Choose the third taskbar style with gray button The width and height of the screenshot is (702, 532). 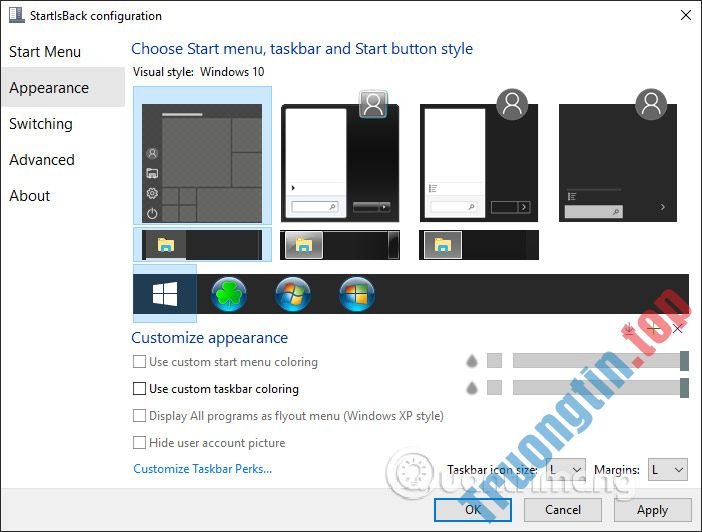click(x=479, y=245)
